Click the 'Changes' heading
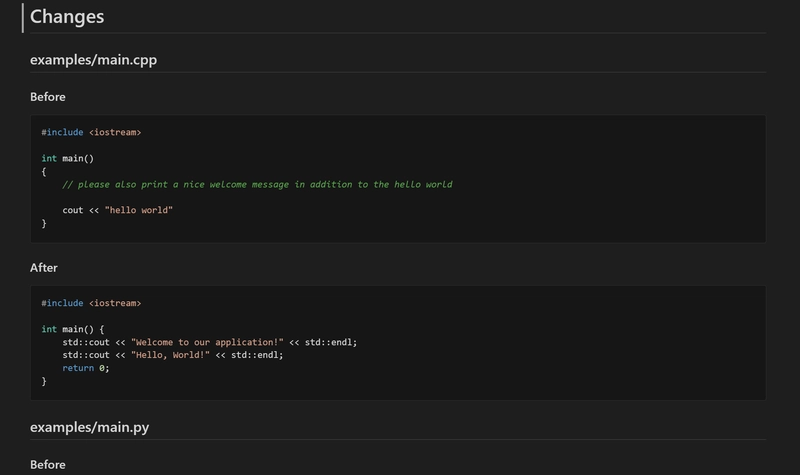The height and width of the screenshot is (475, 800). (67, 17)
